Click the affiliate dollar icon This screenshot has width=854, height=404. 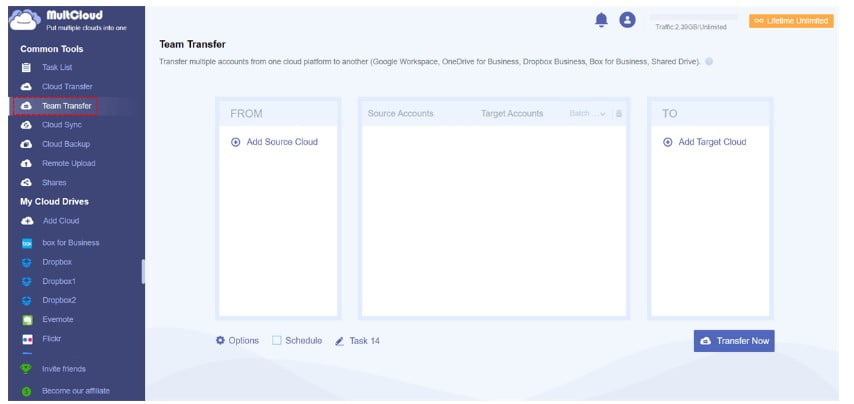26,391
